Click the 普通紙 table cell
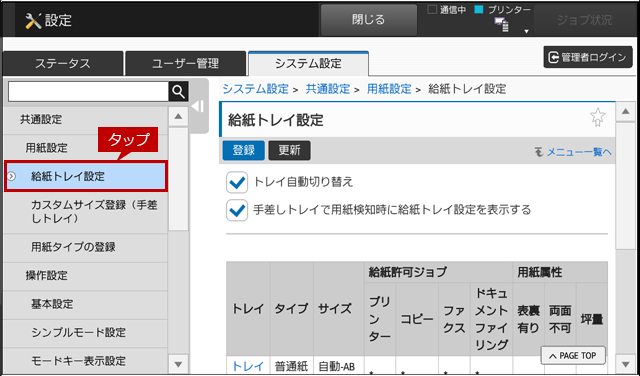 pos(291,366)
